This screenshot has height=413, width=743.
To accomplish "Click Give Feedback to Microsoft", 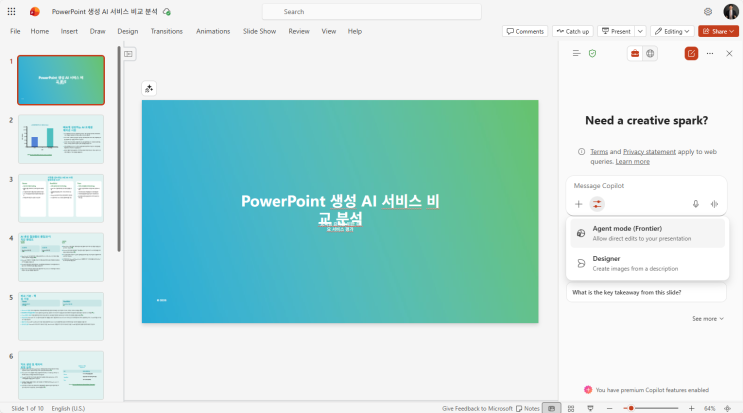I will [x=477, y=408].
